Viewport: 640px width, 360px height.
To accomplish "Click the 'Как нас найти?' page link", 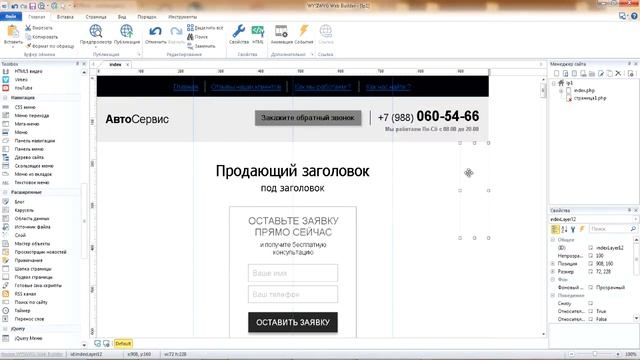I will coord(388,87).
